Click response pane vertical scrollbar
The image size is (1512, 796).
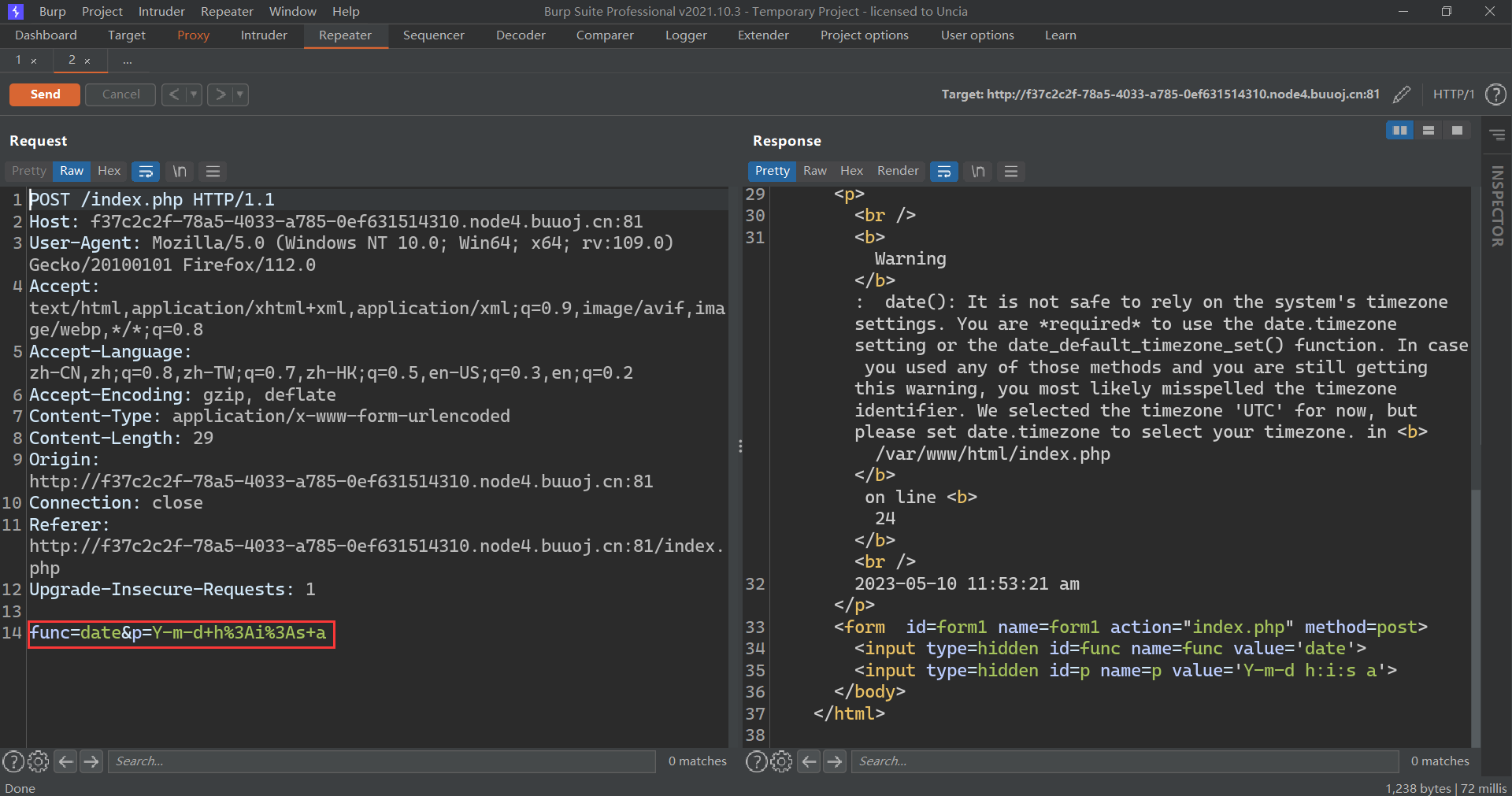[1476, 617]
